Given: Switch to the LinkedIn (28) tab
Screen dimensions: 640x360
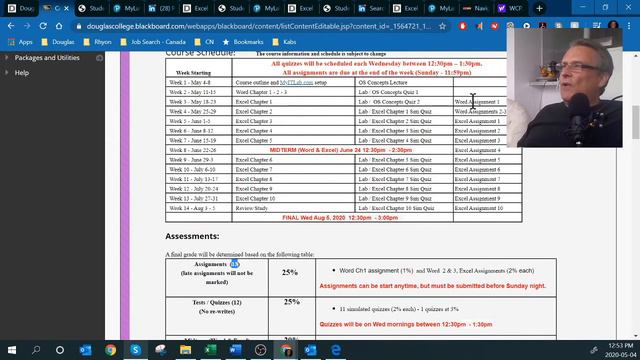Looking at the screenshot, I should pyautogui.click(x=162, y=8).
